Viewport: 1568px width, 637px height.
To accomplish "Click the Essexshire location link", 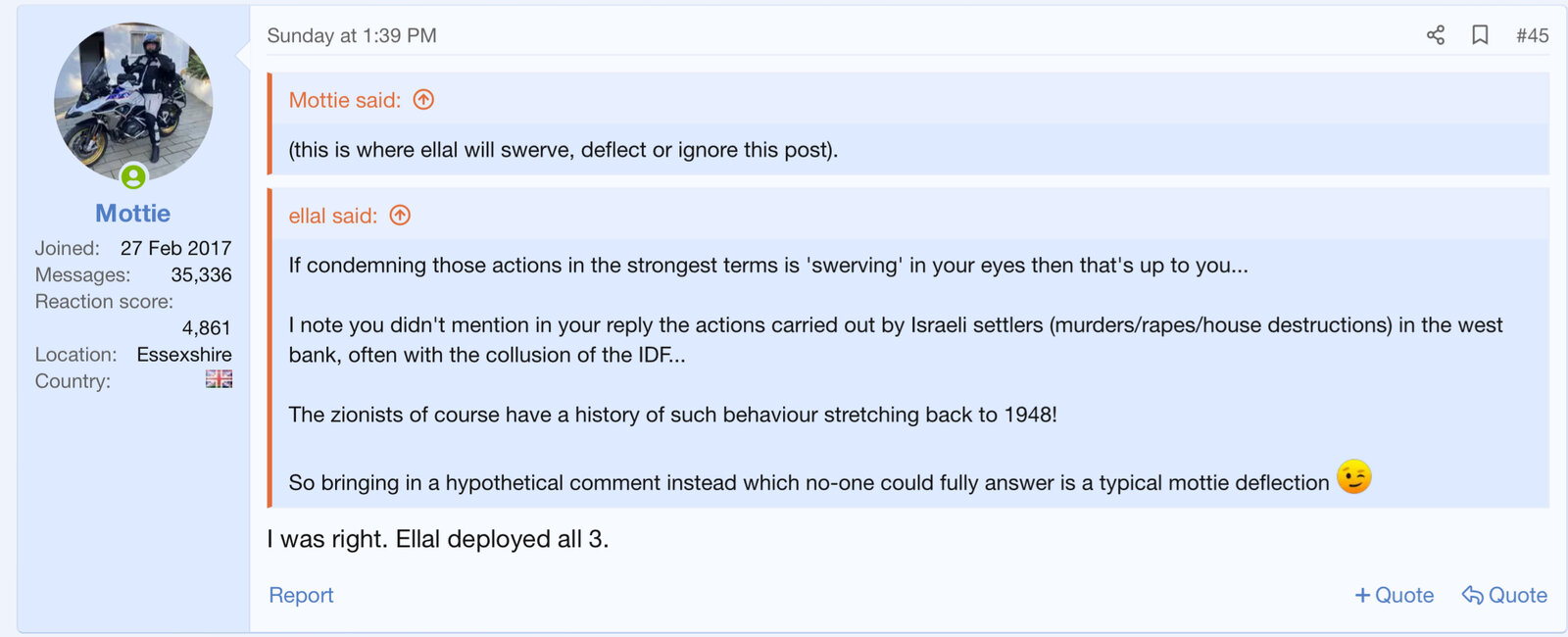I will pyautogui.click(x=184, y=355).
